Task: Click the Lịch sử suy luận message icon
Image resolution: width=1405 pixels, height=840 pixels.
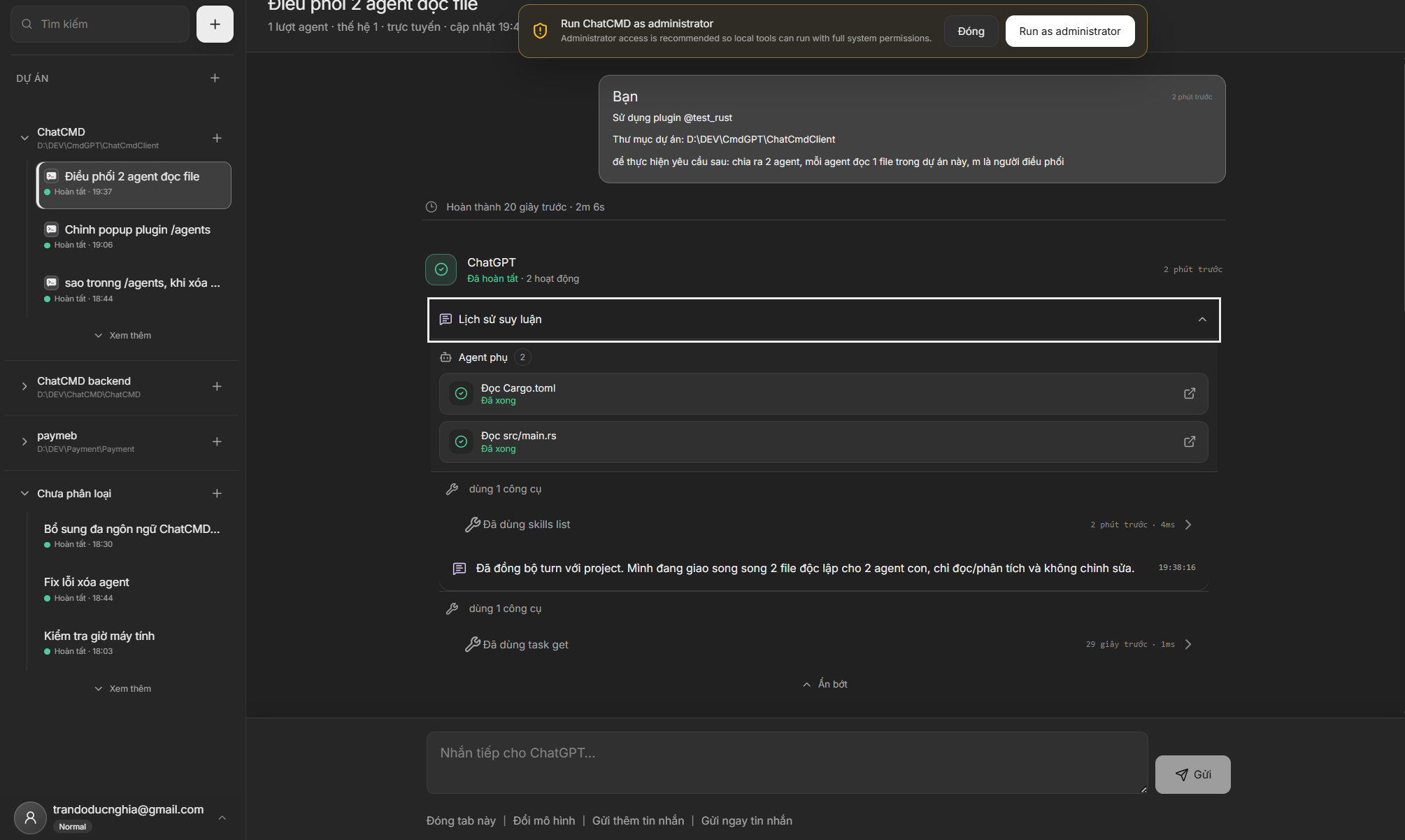Action: (x=445, y=319)
